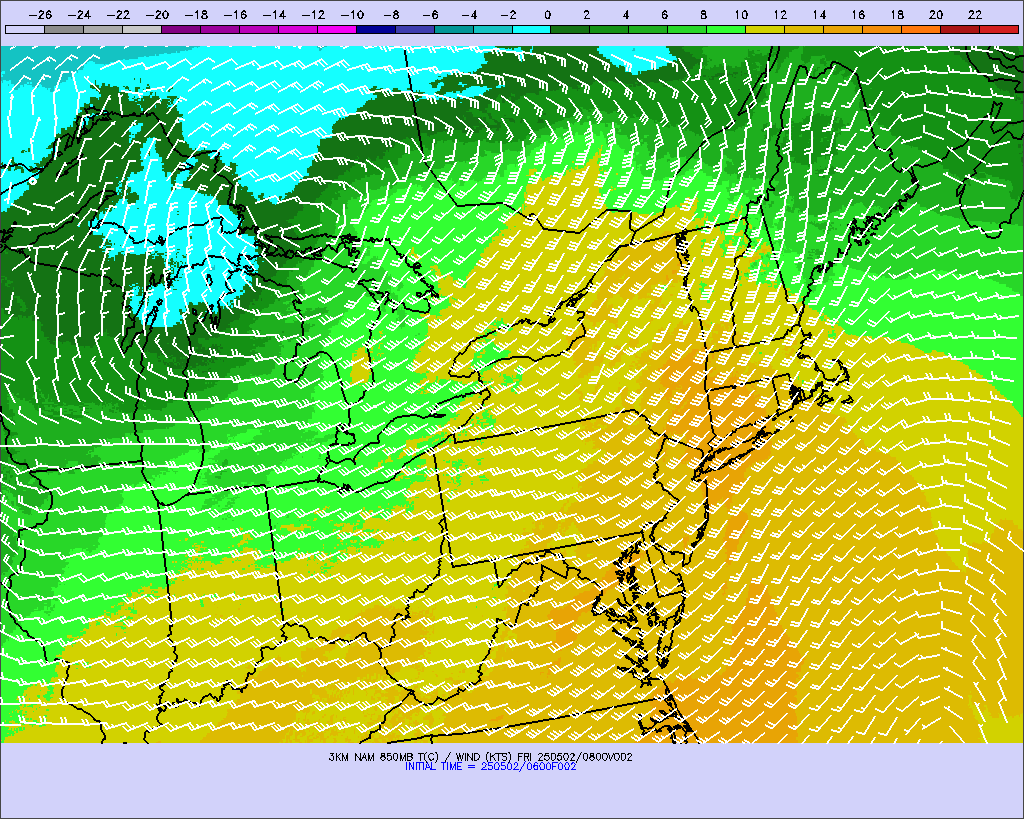The height and width of the screenshot is (819, 1024).
Task: Click the 8 temperature label
Action: (x=703, y=15)
